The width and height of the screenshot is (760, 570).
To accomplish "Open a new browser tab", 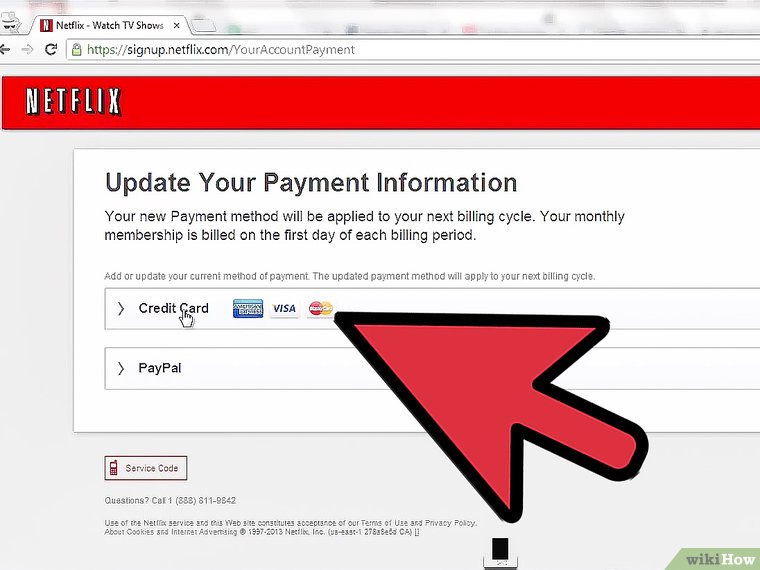I will pos(203,25).
